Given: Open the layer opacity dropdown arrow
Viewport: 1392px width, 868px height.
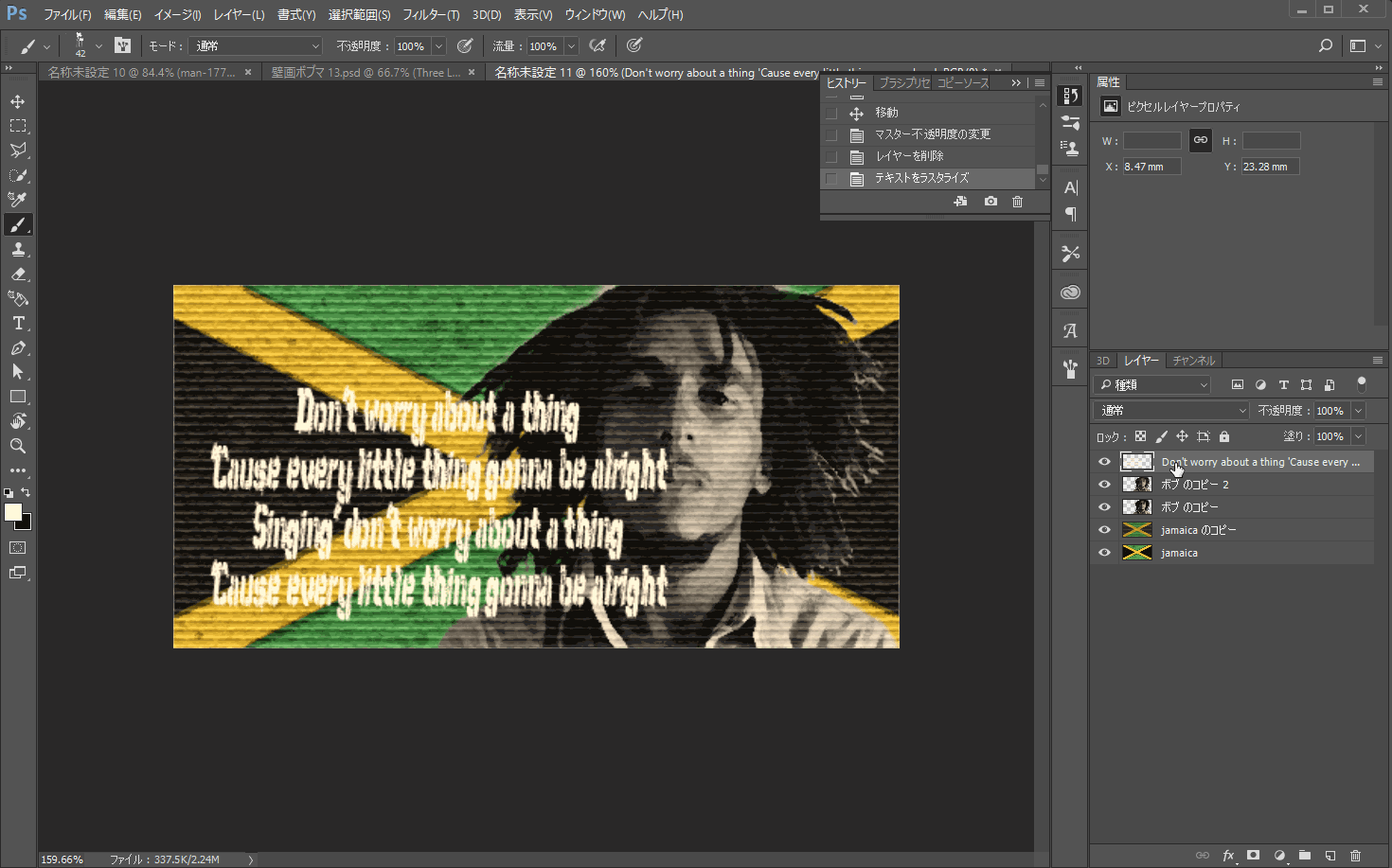Looking at the screenshot, I should [1358, 410].
